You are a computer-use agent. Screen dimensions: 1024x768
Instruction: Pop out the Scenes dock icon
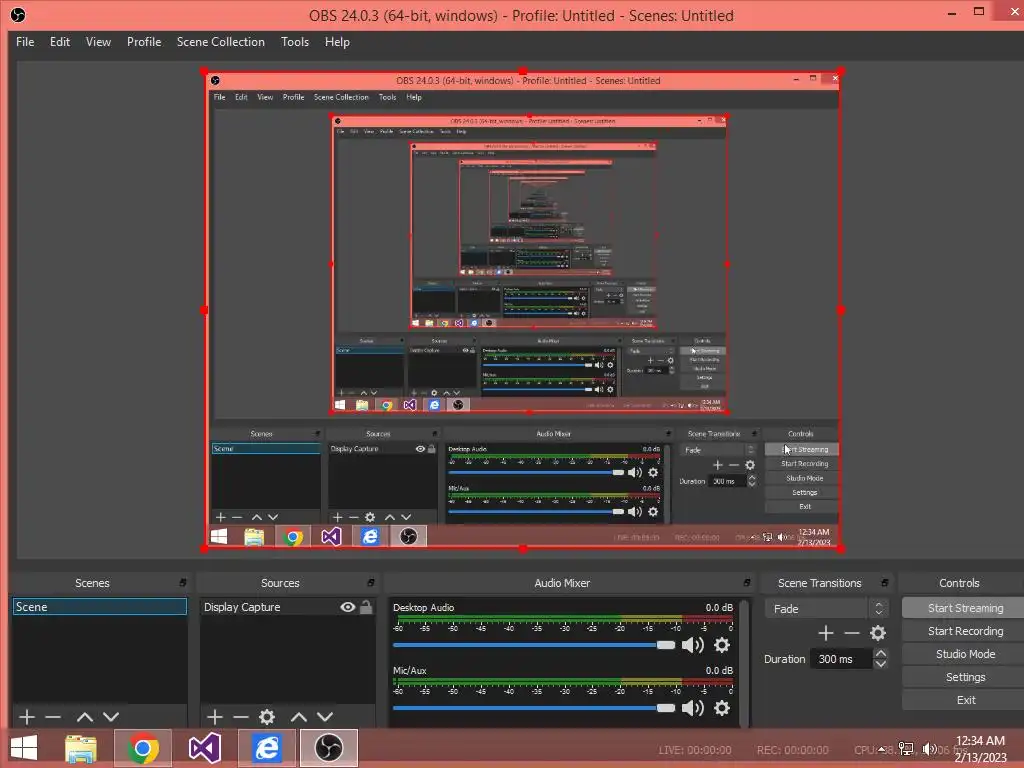[183, 583]
